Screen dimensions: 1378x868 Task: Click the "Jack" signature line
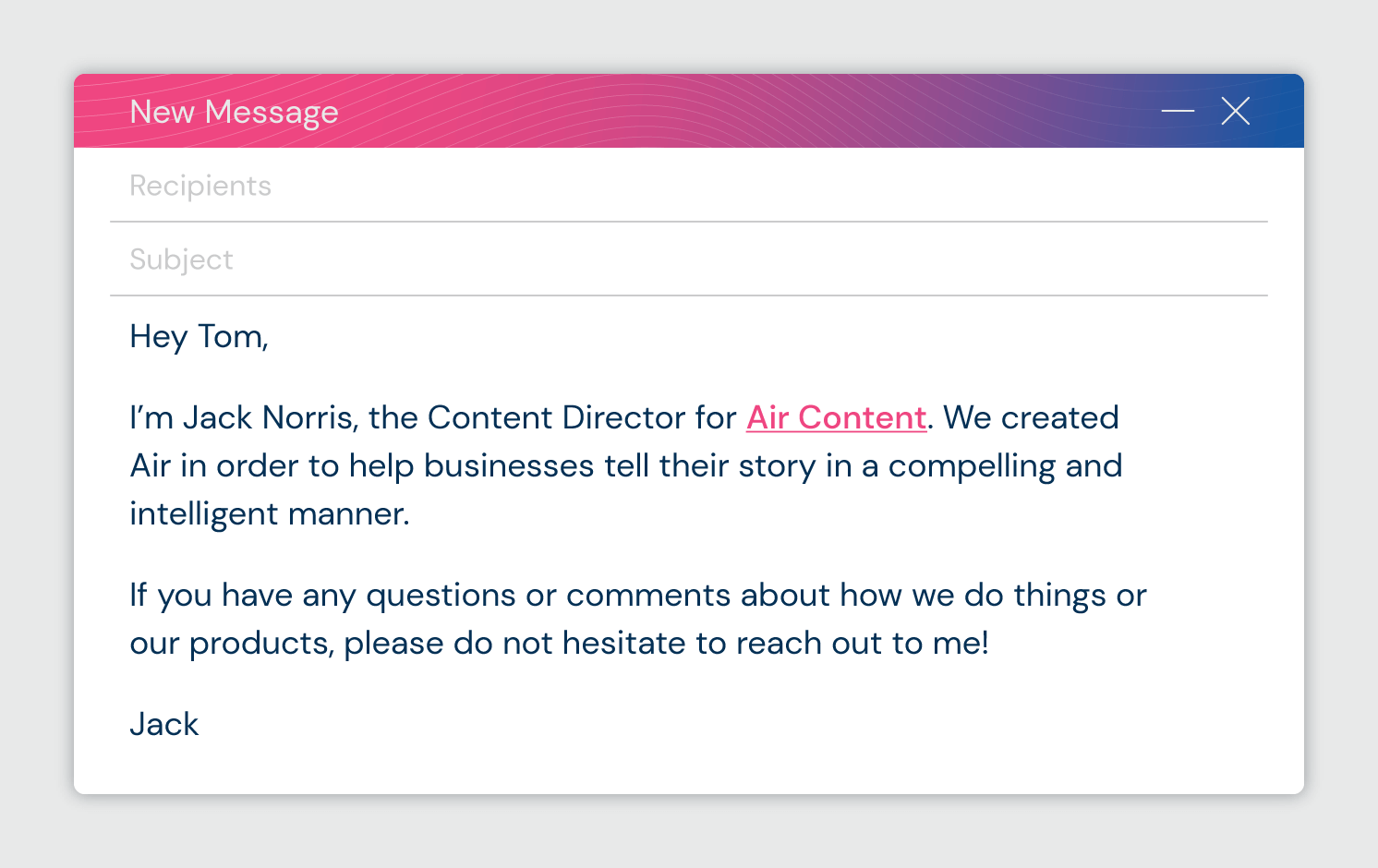click(164, 725)
